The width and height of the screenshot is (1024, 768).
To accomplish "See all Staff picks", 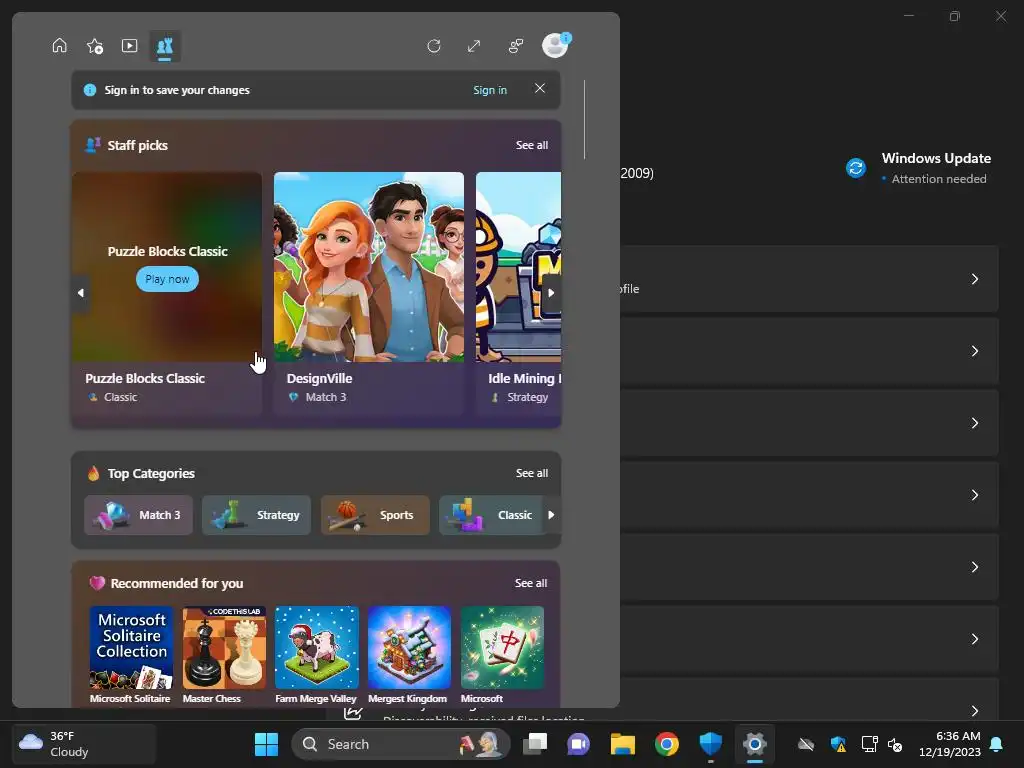I will (x=532, y=145).
